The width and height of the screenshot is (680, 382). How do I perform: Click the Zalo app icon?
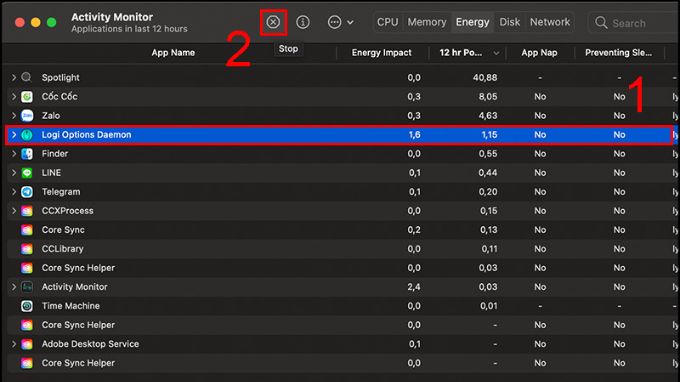[27, 116]
